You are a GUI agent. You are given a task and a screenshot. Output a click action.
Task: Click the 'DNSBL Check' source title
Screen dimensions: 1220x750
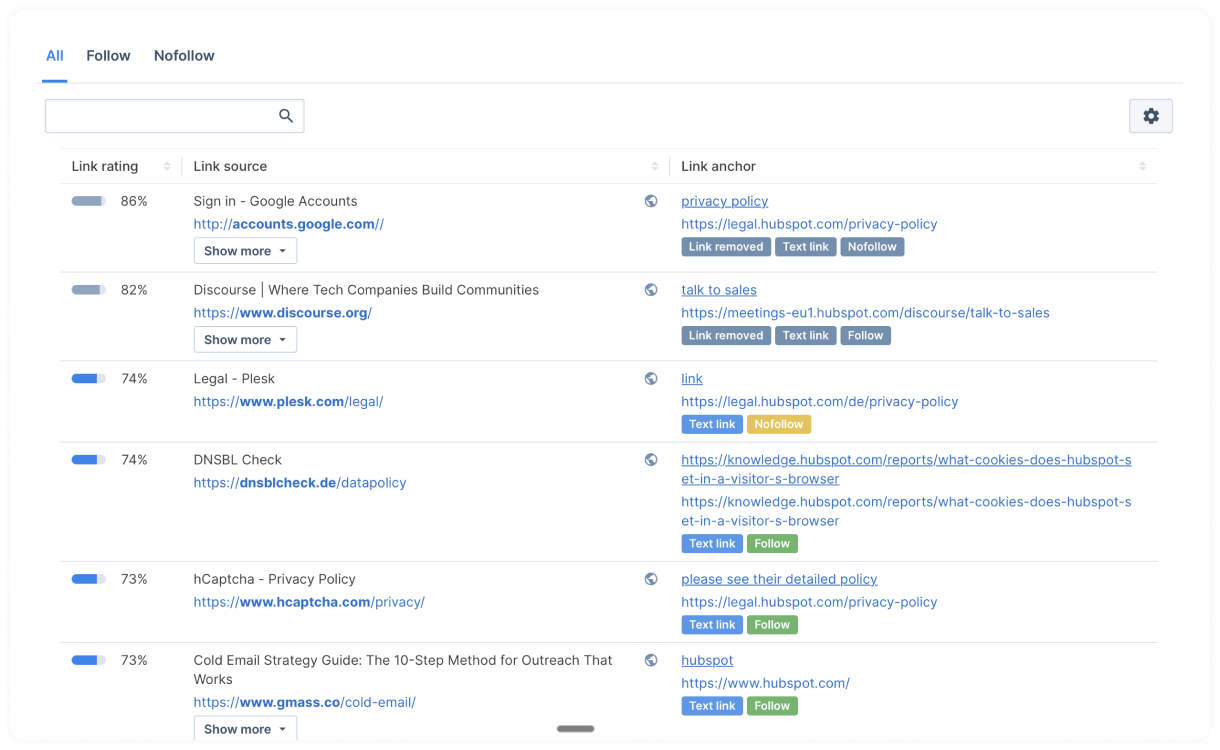pyautogui.click(x=238, y=460)
